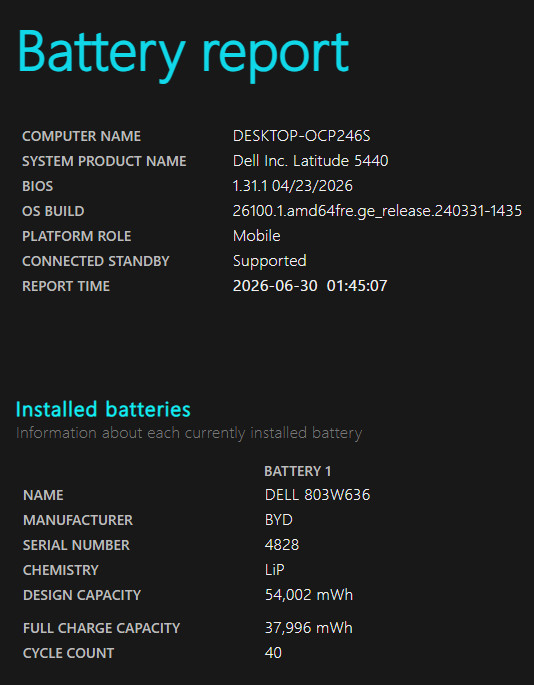Click battery name DELL 803W636
This screenshot has width=534, height=685.
317,495
